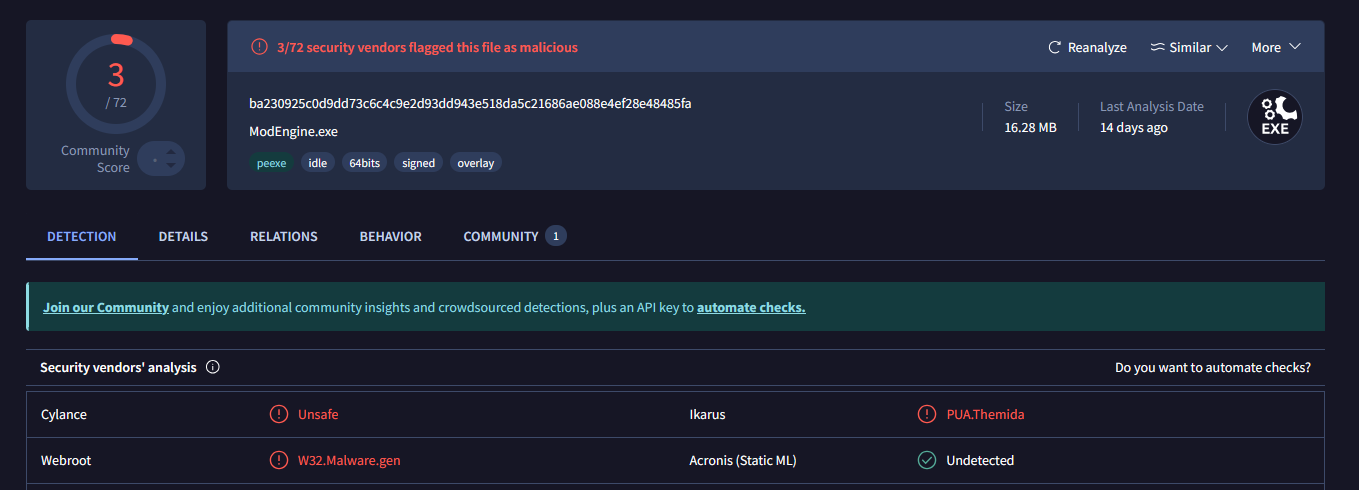Click the alert icon beside W32.Malware.gen

pyautogui.click(x=278, y=460)
